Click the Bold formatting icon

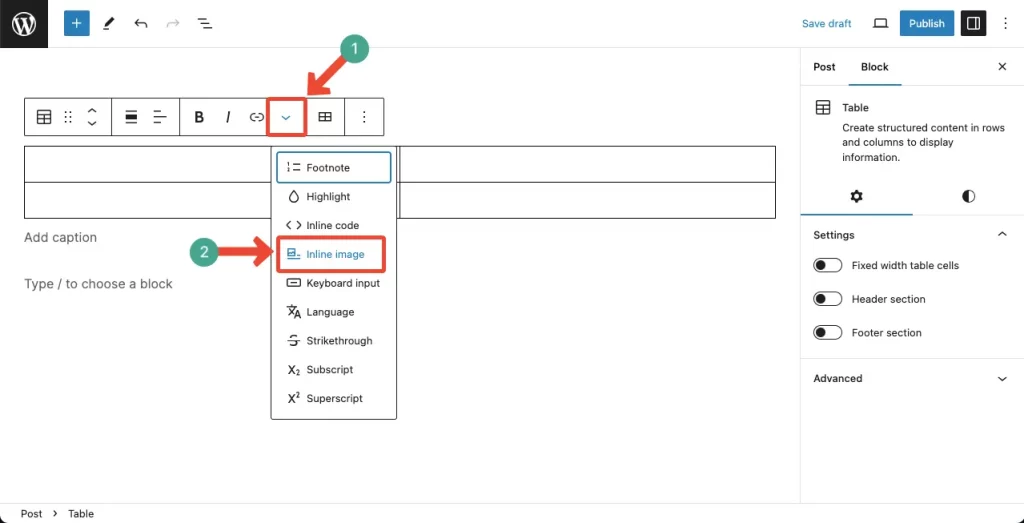[199, 118]
